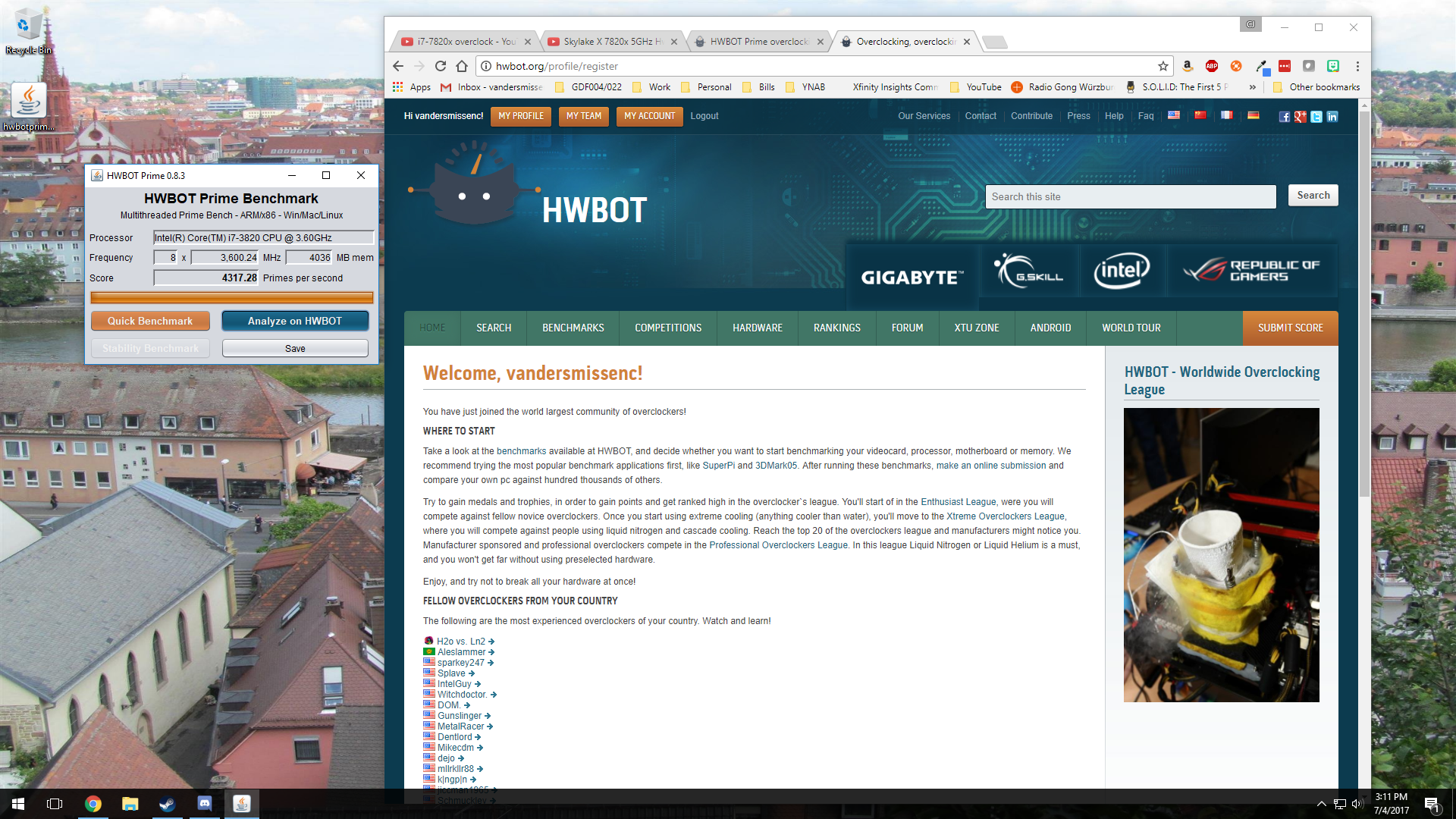Click Quick Benchmark in HWBOT Prime
1456x819 pixels.
(x=150, y=321)
